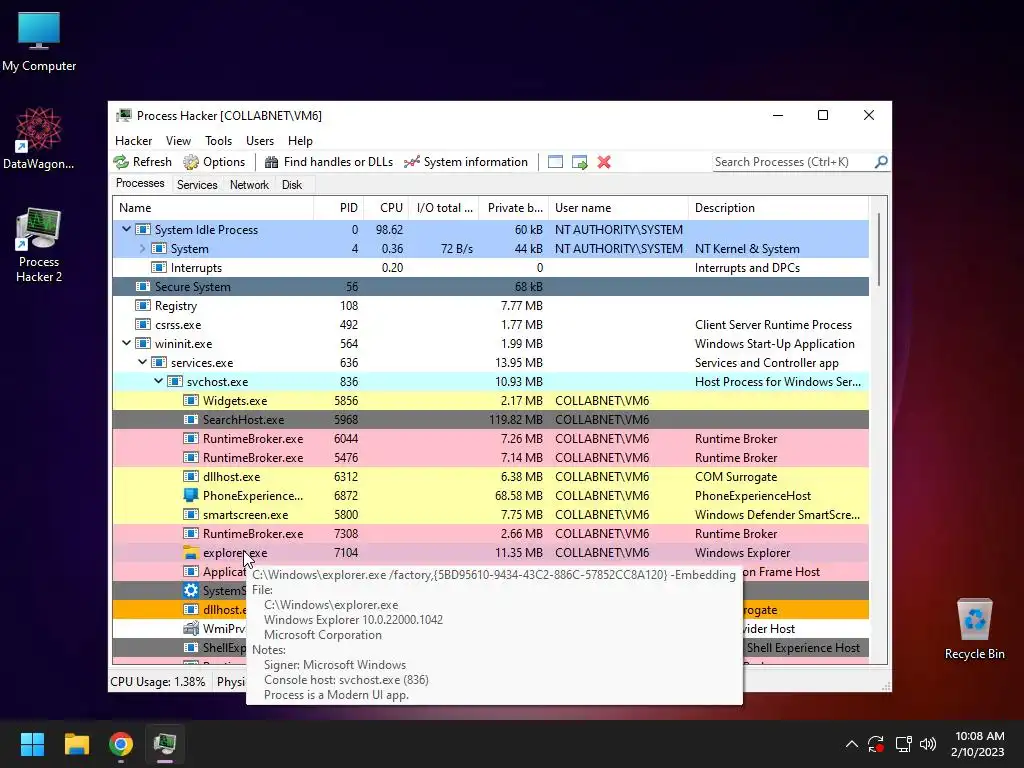This screenshot has height=768, width=1024.
Task: Click the find window and thread icon
Action: click(x=579, y=162)
